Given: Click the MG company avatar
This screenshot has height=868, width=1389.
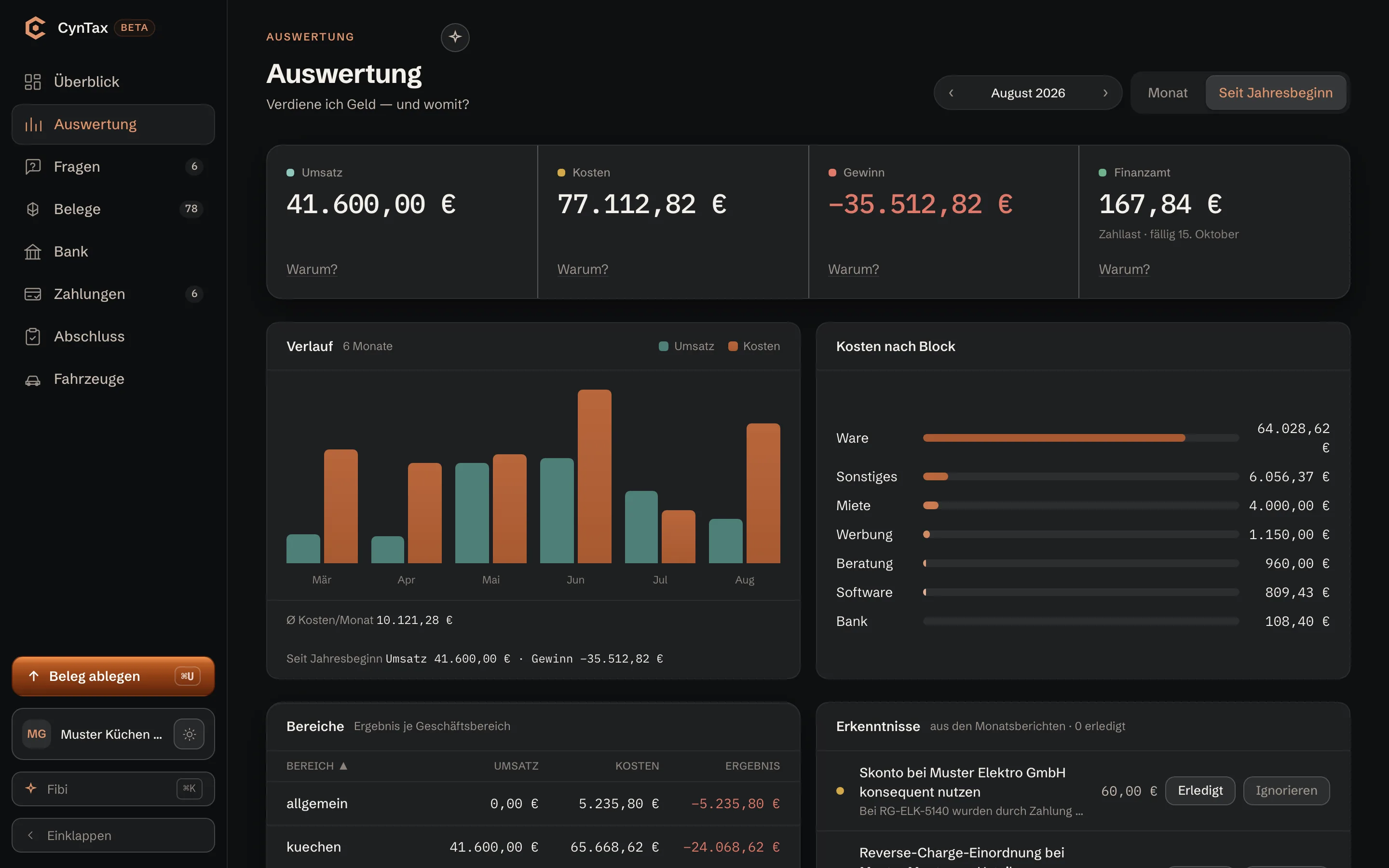Looking at the screenshot, I should click(x=37, y=733).
